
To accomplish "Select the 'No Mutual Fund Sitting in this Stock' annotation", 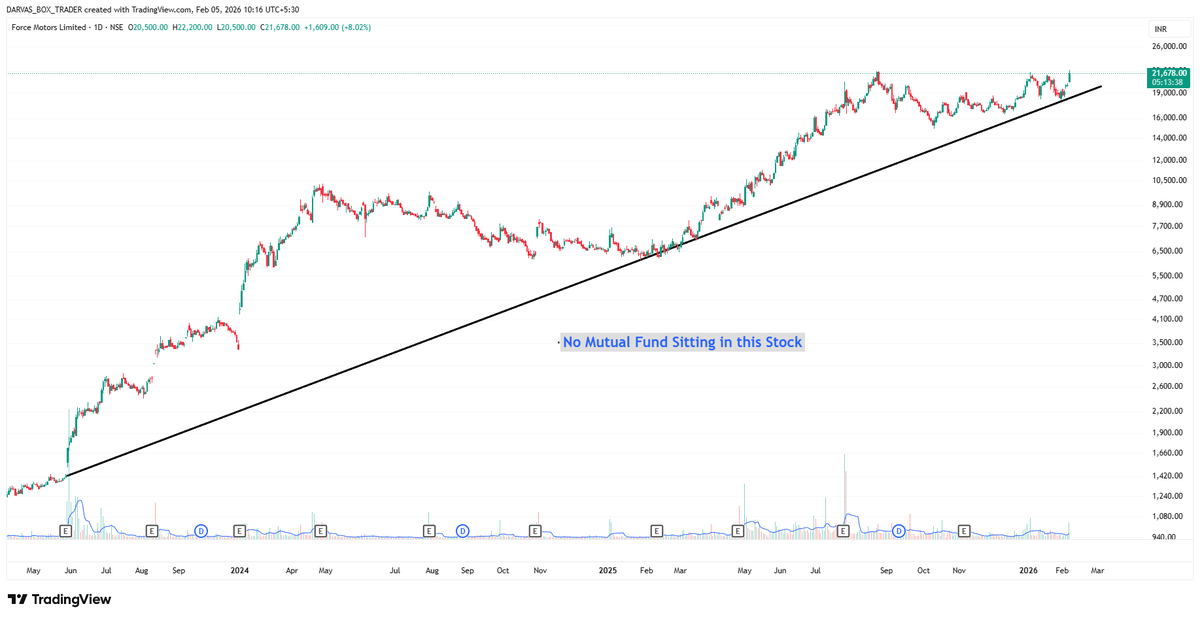I will [x=682, y=342].
